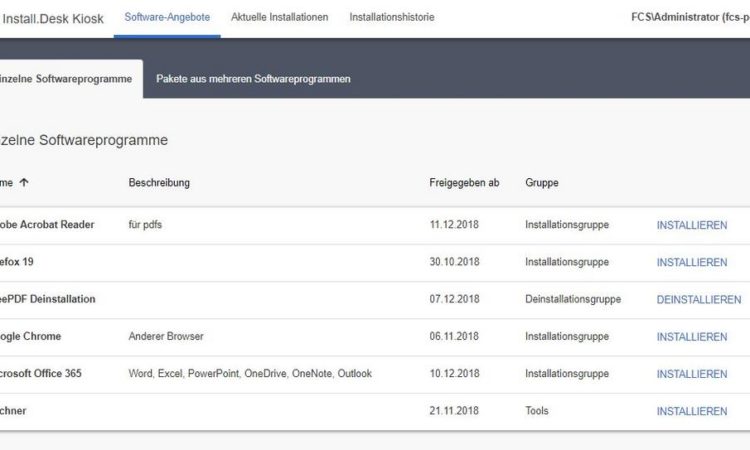Click the Tools group cell
Image resolution: width=750 pixels, height=450 pixels.
coord(537,411)
